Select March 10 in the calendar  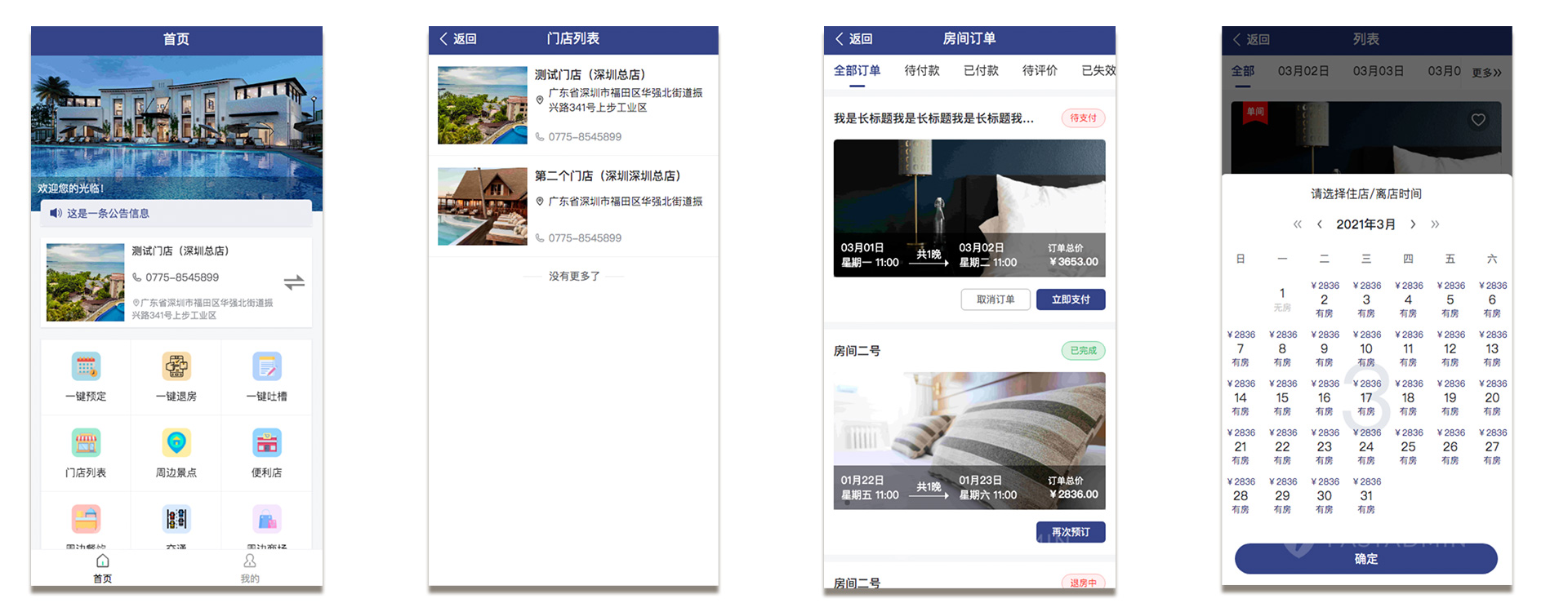[x=1366, y=348]
